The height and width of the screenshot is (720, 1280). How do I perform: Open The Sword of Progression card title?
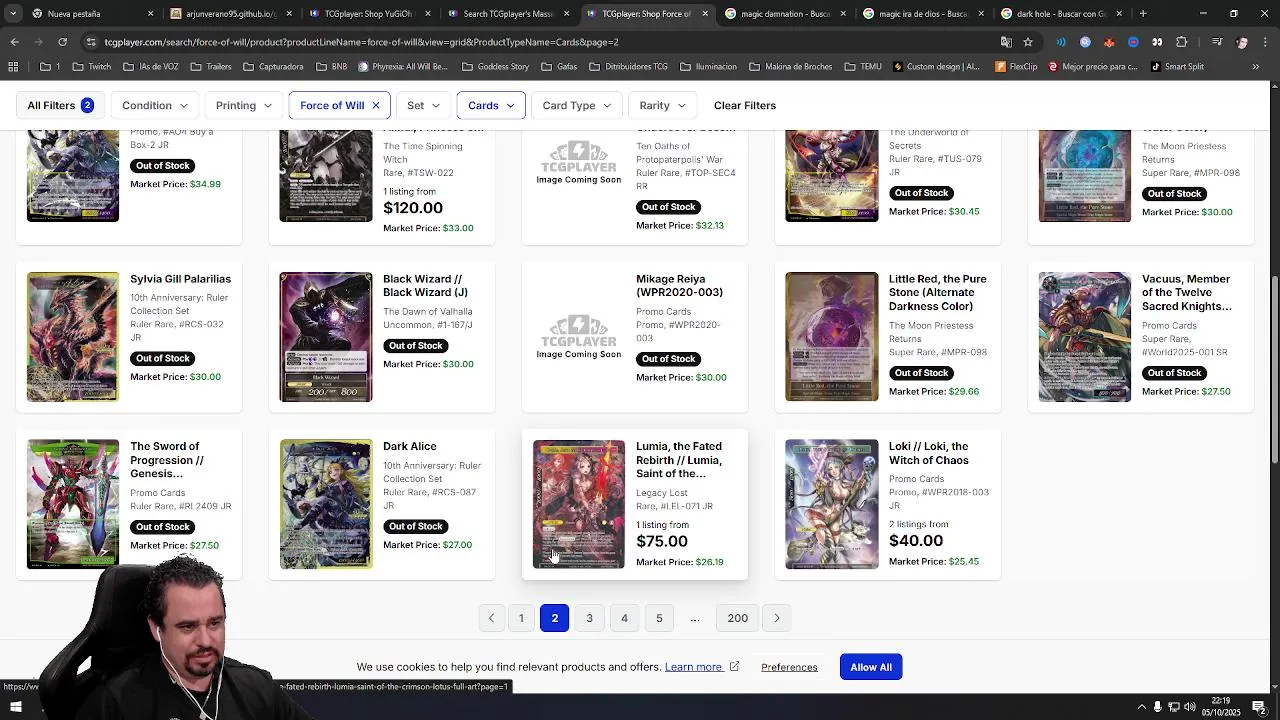167,459
